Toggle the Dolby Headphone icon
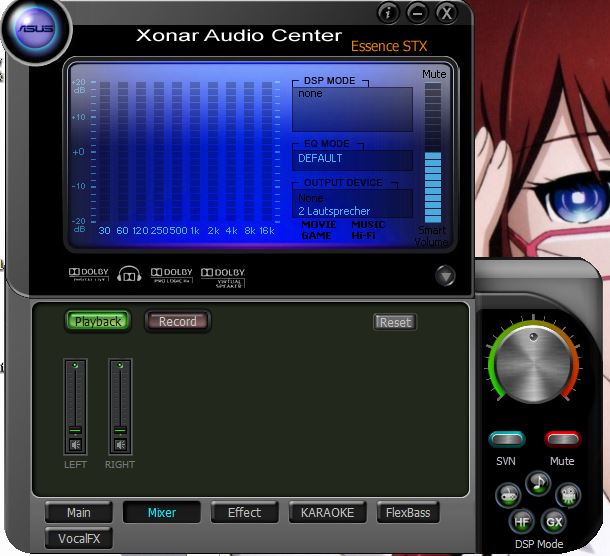The image size is (610, 556). [129, 274]
